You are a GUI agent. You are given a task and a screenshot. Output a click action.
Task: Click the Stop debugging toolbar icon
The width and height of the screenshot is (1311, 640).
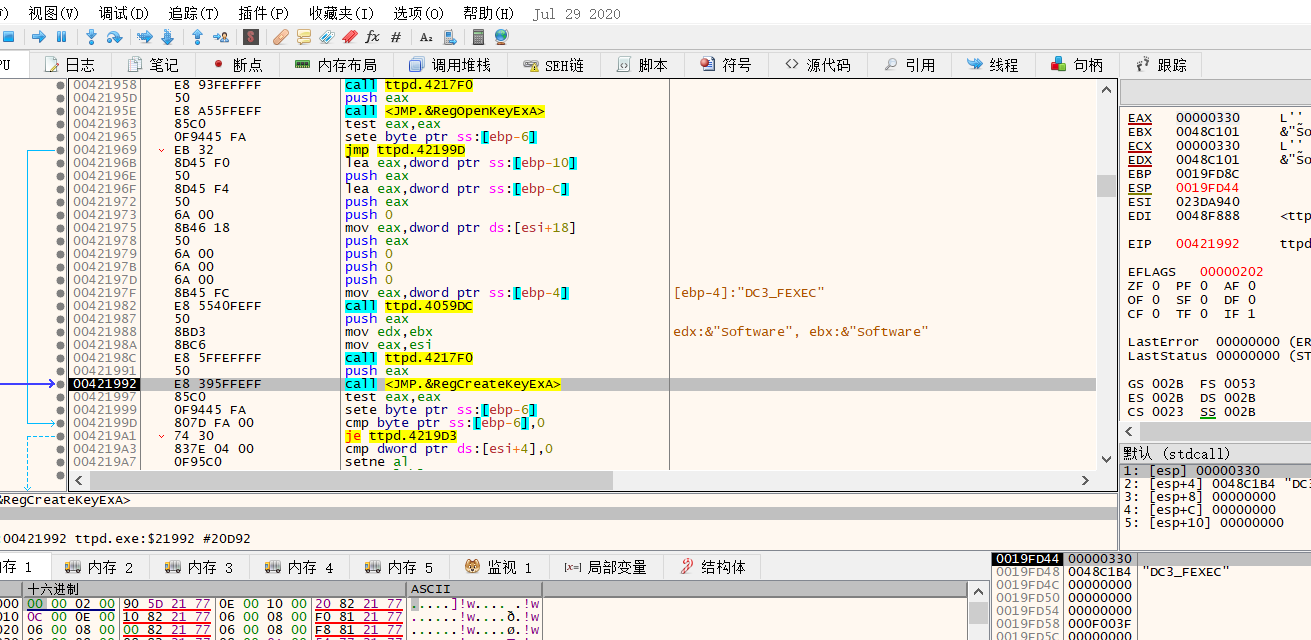9,37
